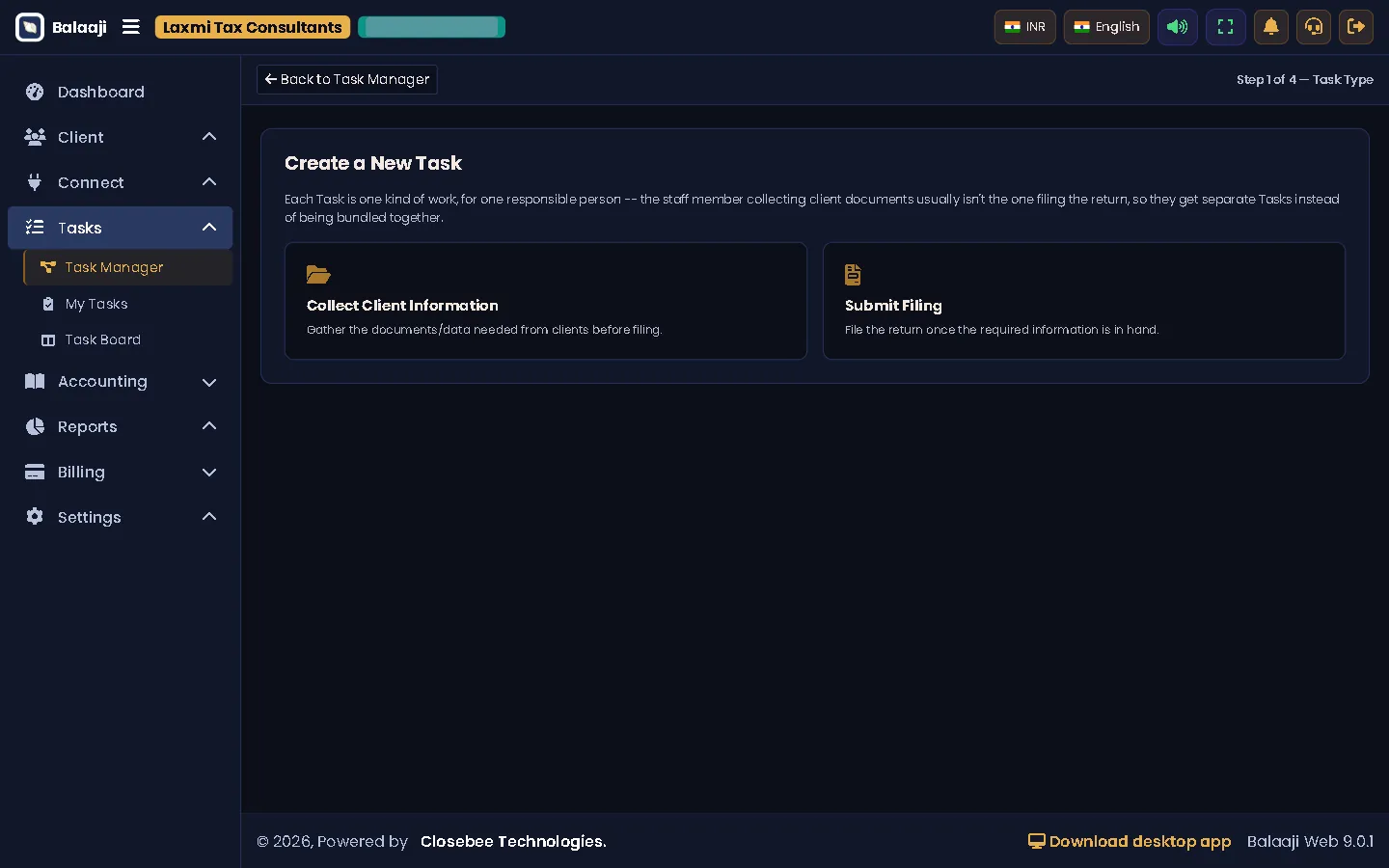Click the Balaaji Web 9.0.1 version text

point(1310,841)
